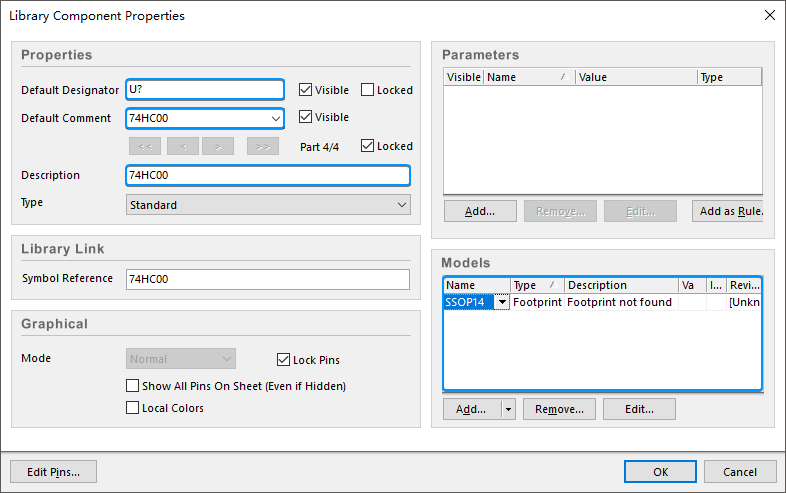786x493 pixels.
Task: Enable the Local Colors checkbox
Action: point(132,408)
